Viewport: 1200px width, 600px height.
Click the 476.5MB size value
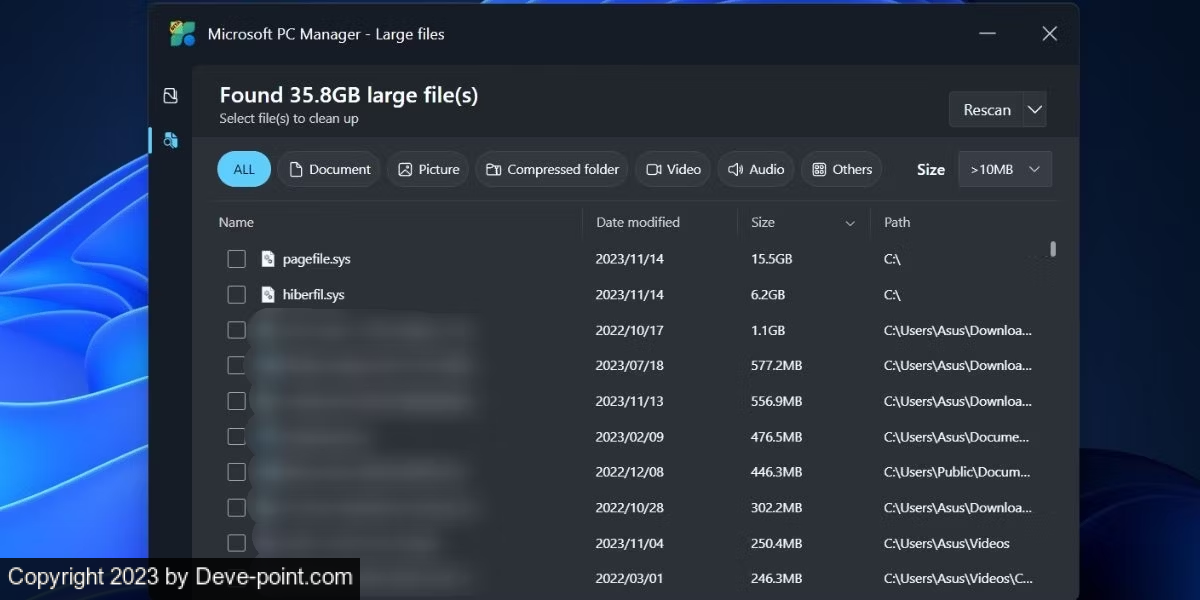coord(776,437)
